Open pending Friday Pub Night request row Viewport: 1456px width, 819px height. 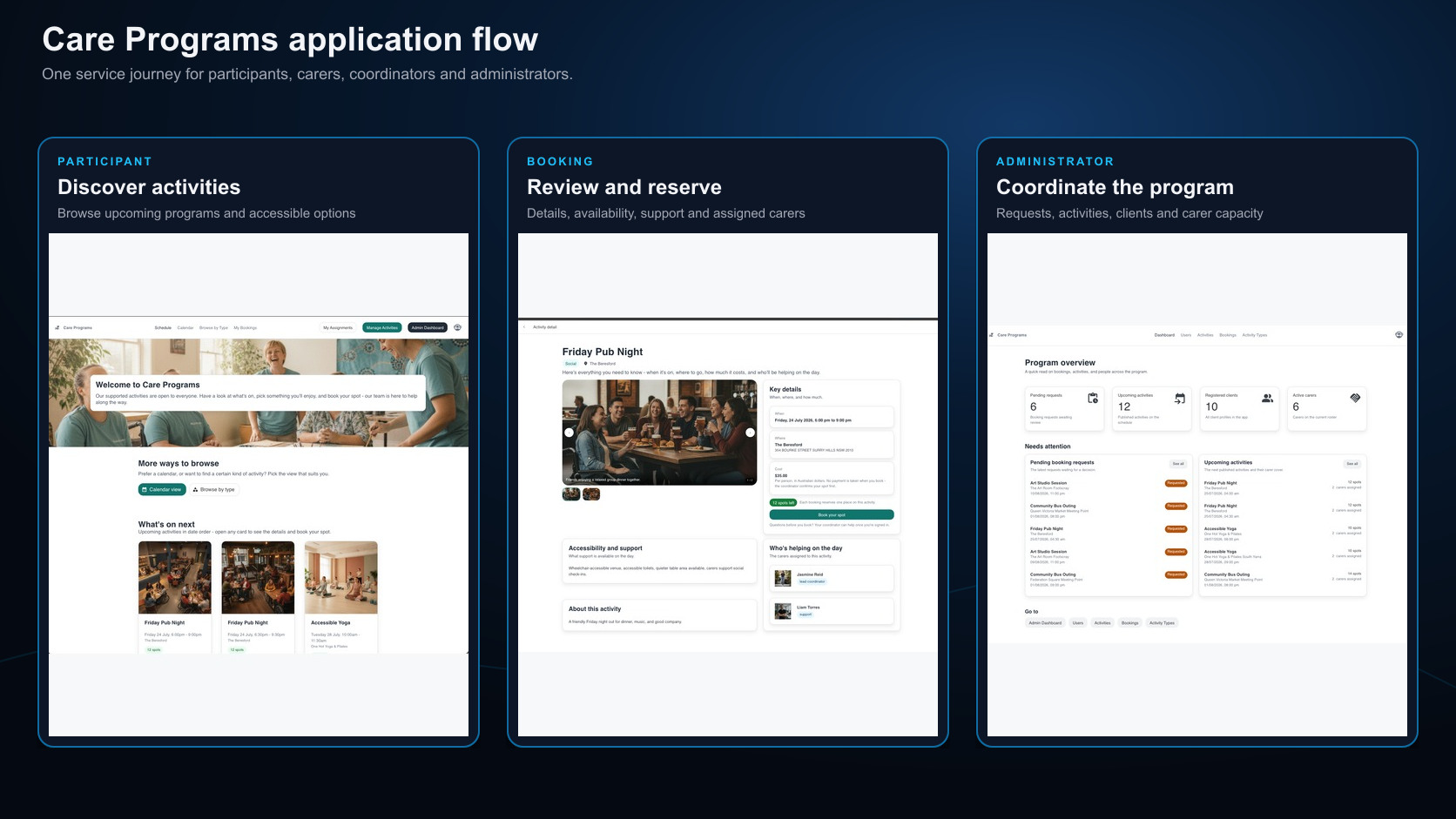[x=1109, y=534]
